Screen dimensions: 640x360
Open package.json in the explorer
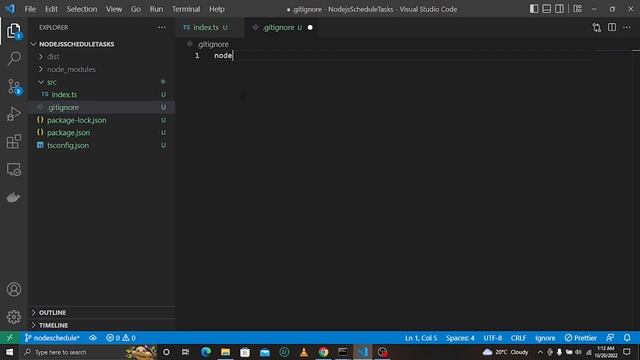68,133
